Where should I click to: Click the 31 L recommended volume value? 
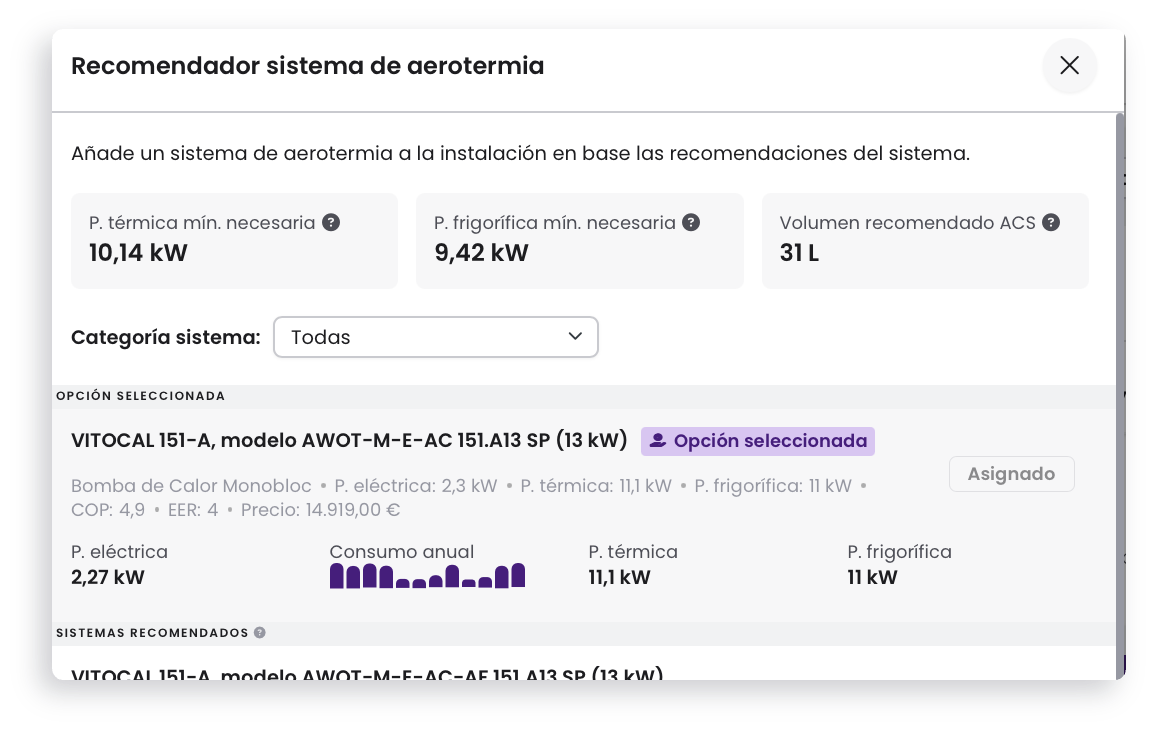coord(799,253)
